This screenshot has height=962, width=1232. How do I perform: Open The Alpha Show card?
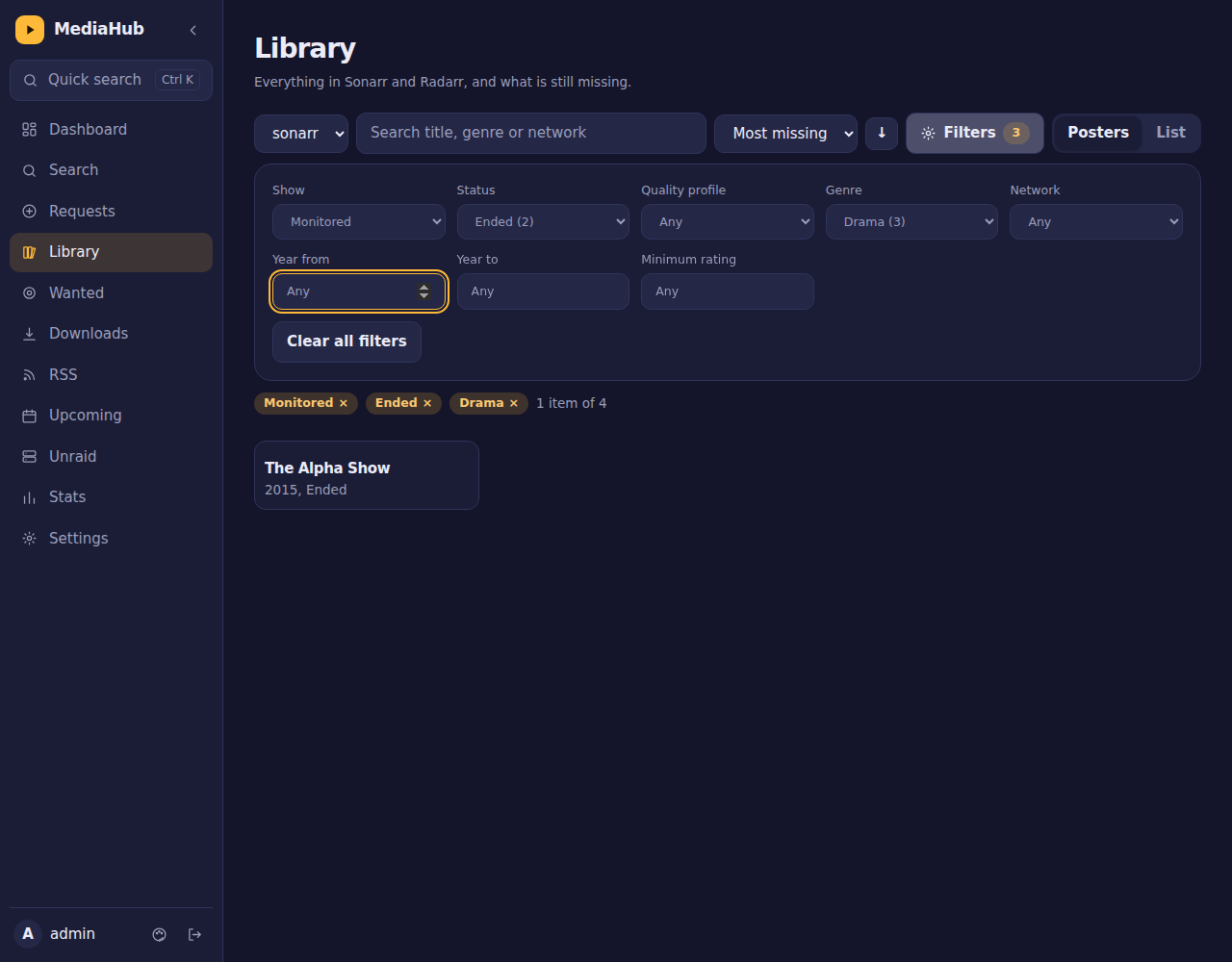pyautogui.click(x=367, y=475)
